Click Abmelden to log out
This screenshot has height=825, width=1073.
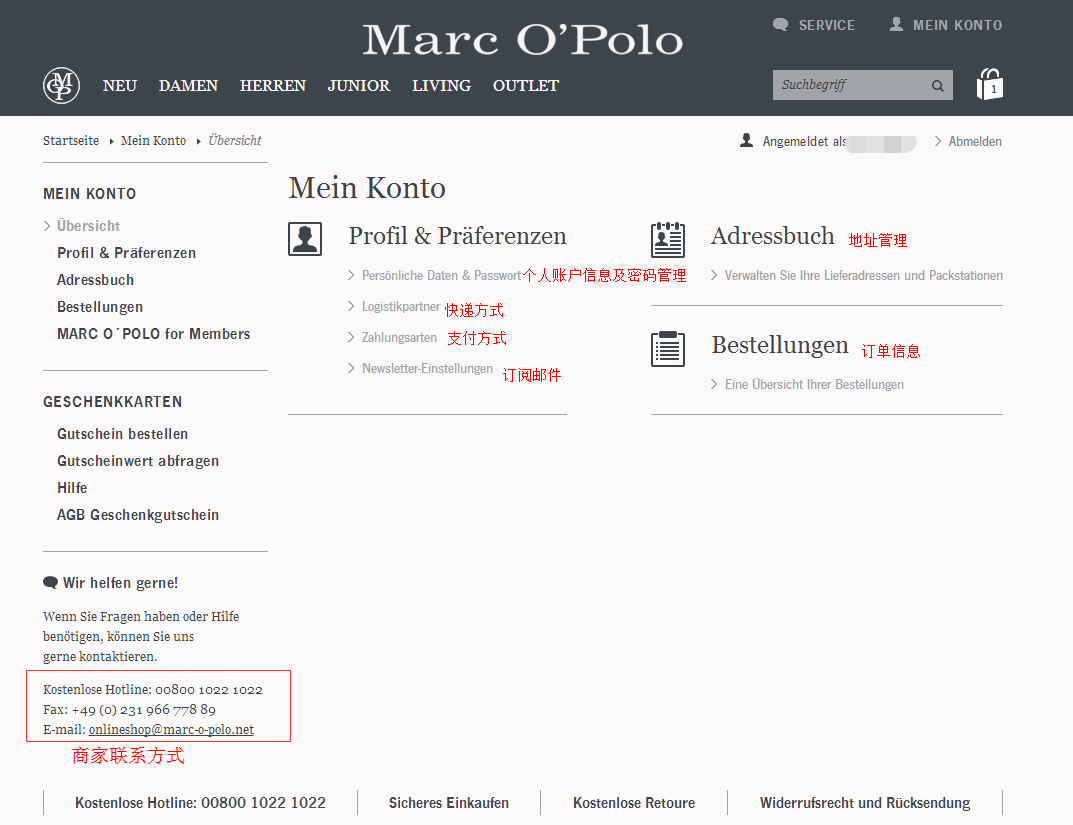pos(974,142)
